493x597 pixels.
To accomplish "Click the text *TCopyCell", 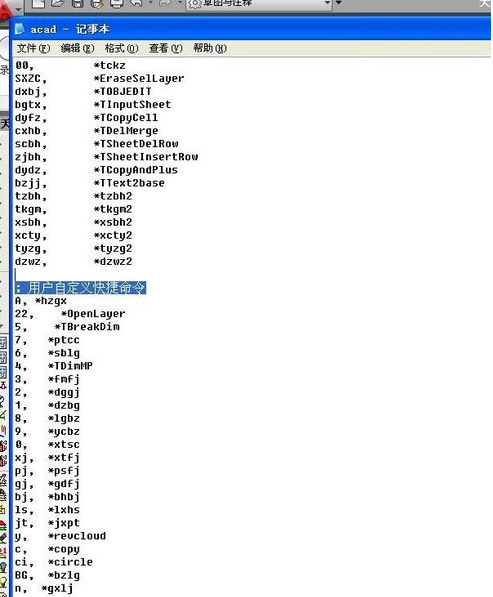I will 126,118.
